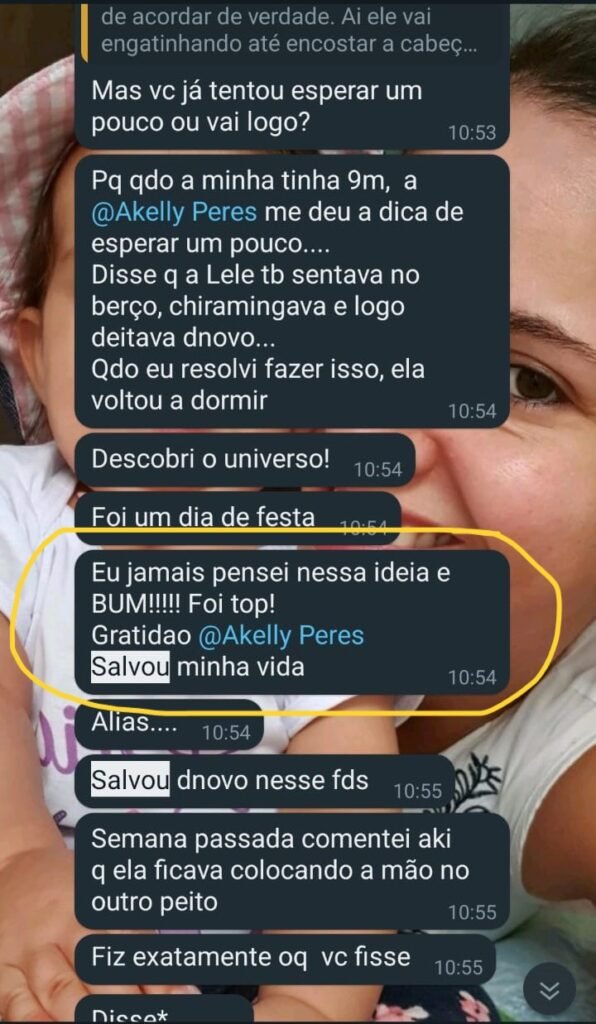
Task: Tap the yellow reply bar of quoted message
Action: click(x=84, y=29)
